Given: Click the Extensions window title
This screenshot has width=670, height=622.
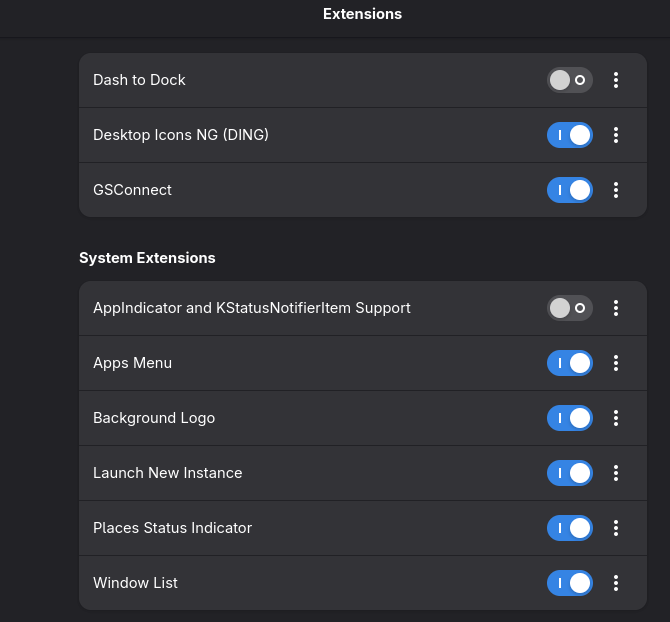Looking at the screenshot, I should 362,14.
